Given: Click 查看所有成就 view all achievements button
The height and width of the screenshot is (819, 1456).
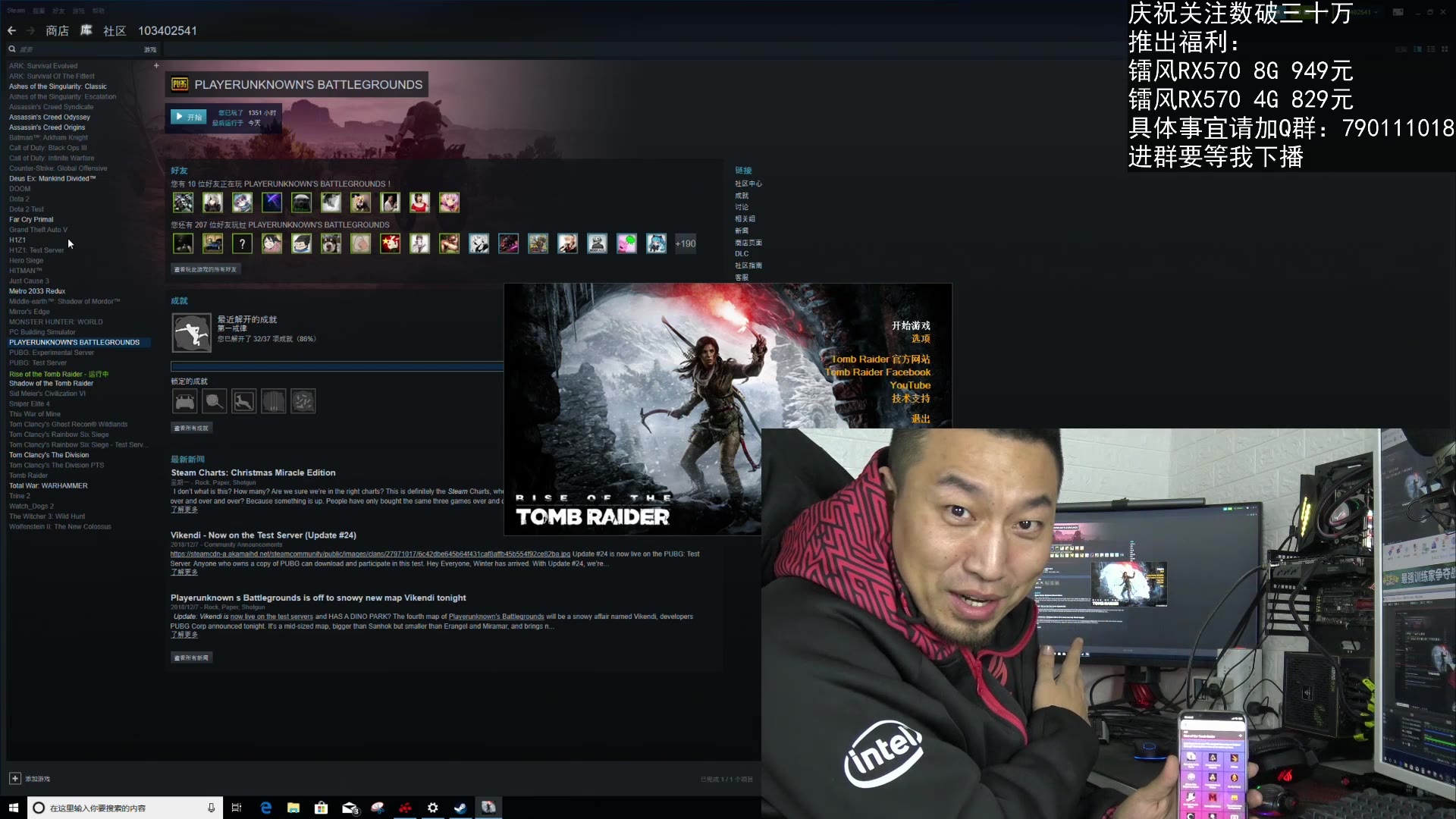Looking at the screenshot, I should pyautogui.click(x=191, y=428).
